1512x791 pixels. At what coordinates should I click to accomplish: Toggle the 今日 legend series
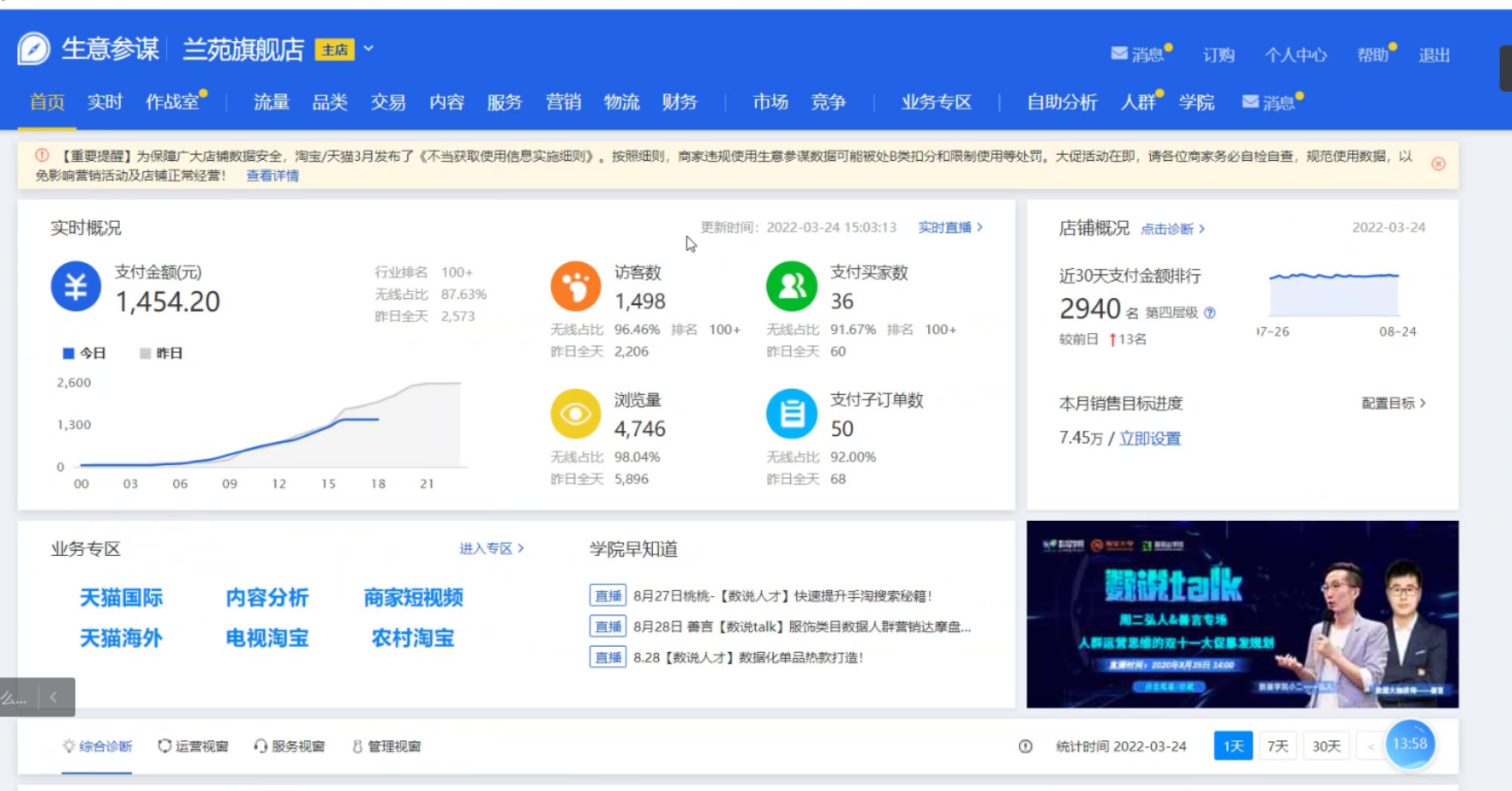(x=84, y=353)
